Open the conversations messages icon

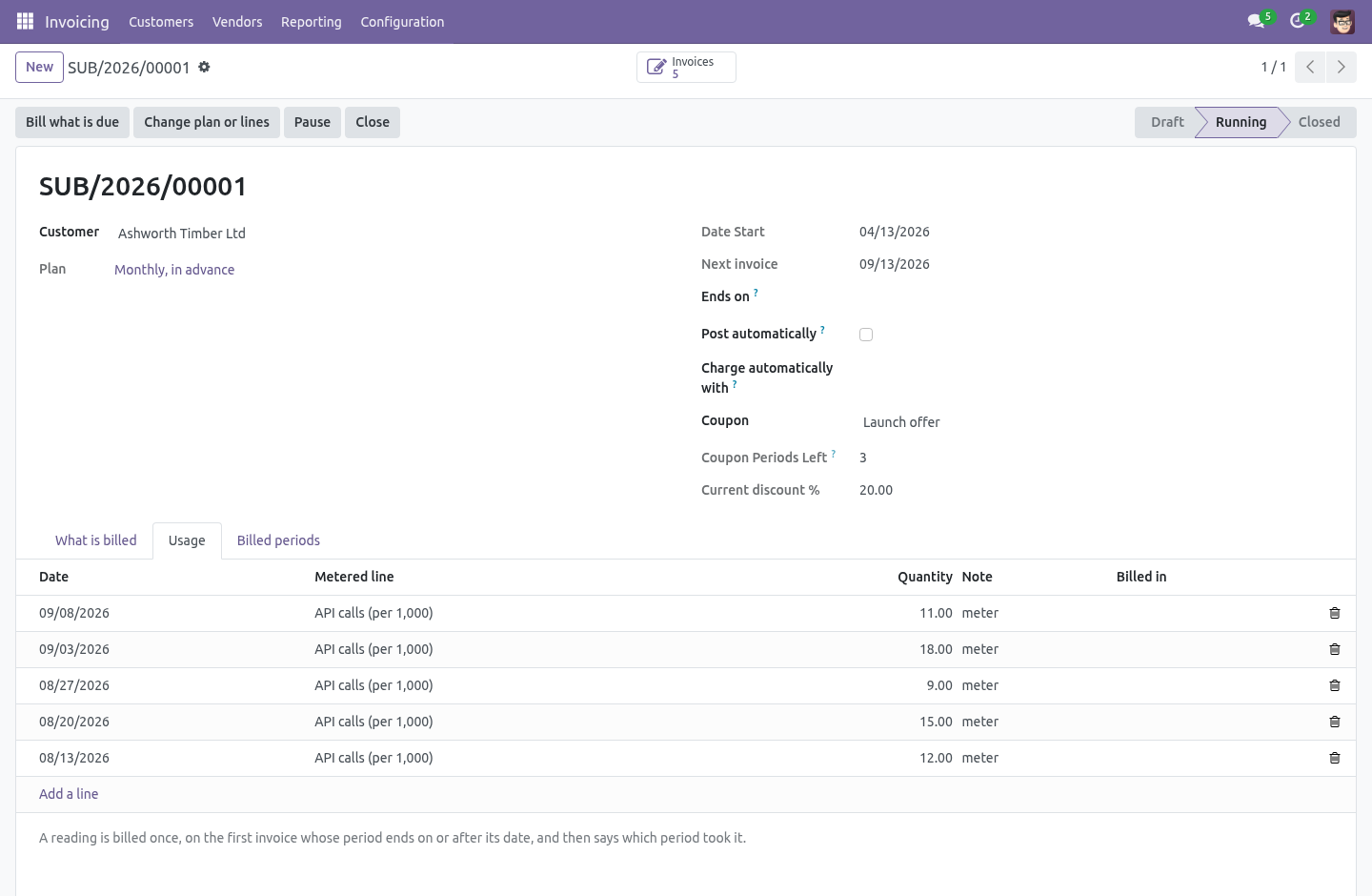coord(1256,21)
